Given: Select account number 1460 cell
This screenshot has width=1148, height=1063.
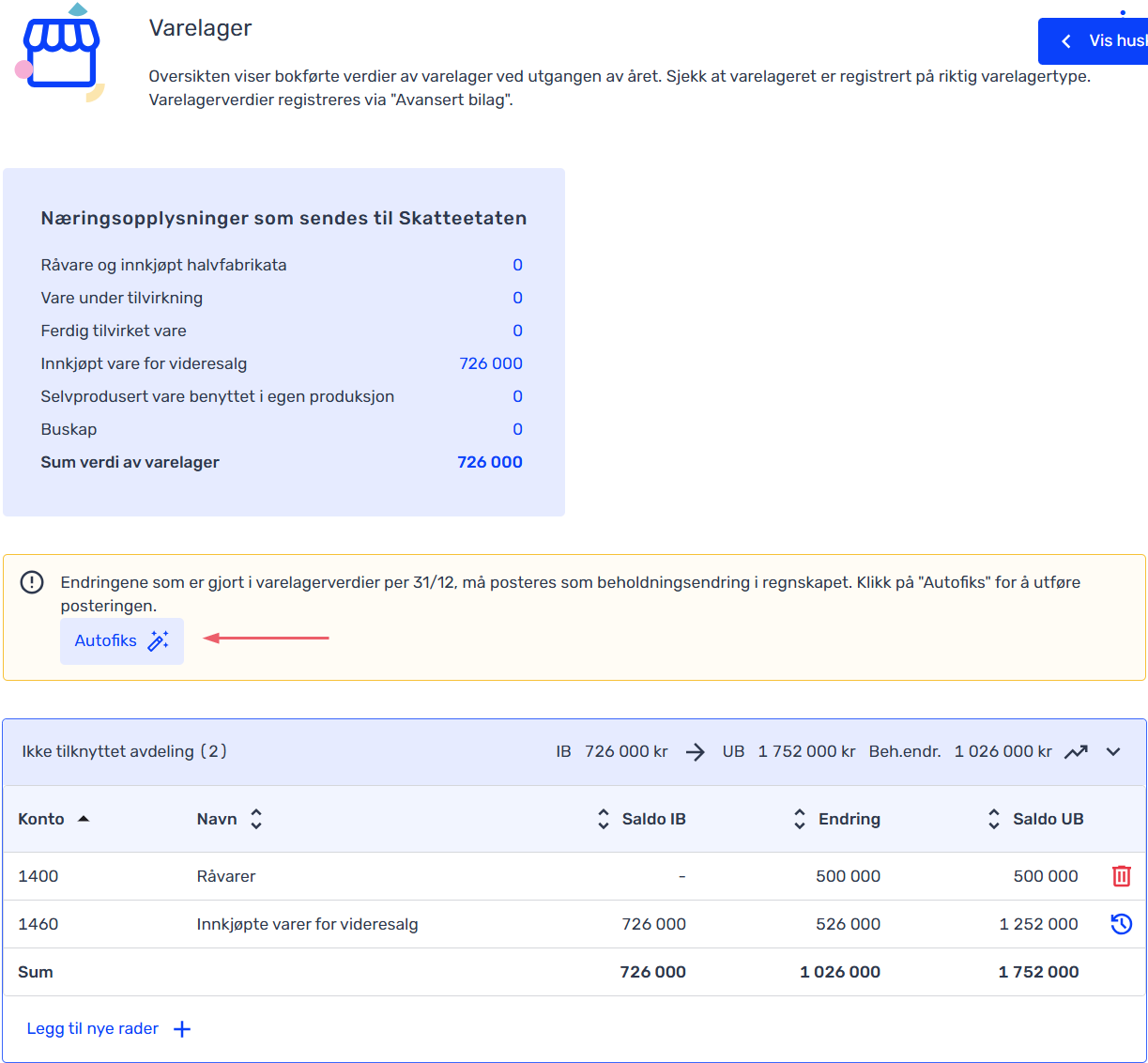Looking at the screenshot, I should (x=38, y=924).
